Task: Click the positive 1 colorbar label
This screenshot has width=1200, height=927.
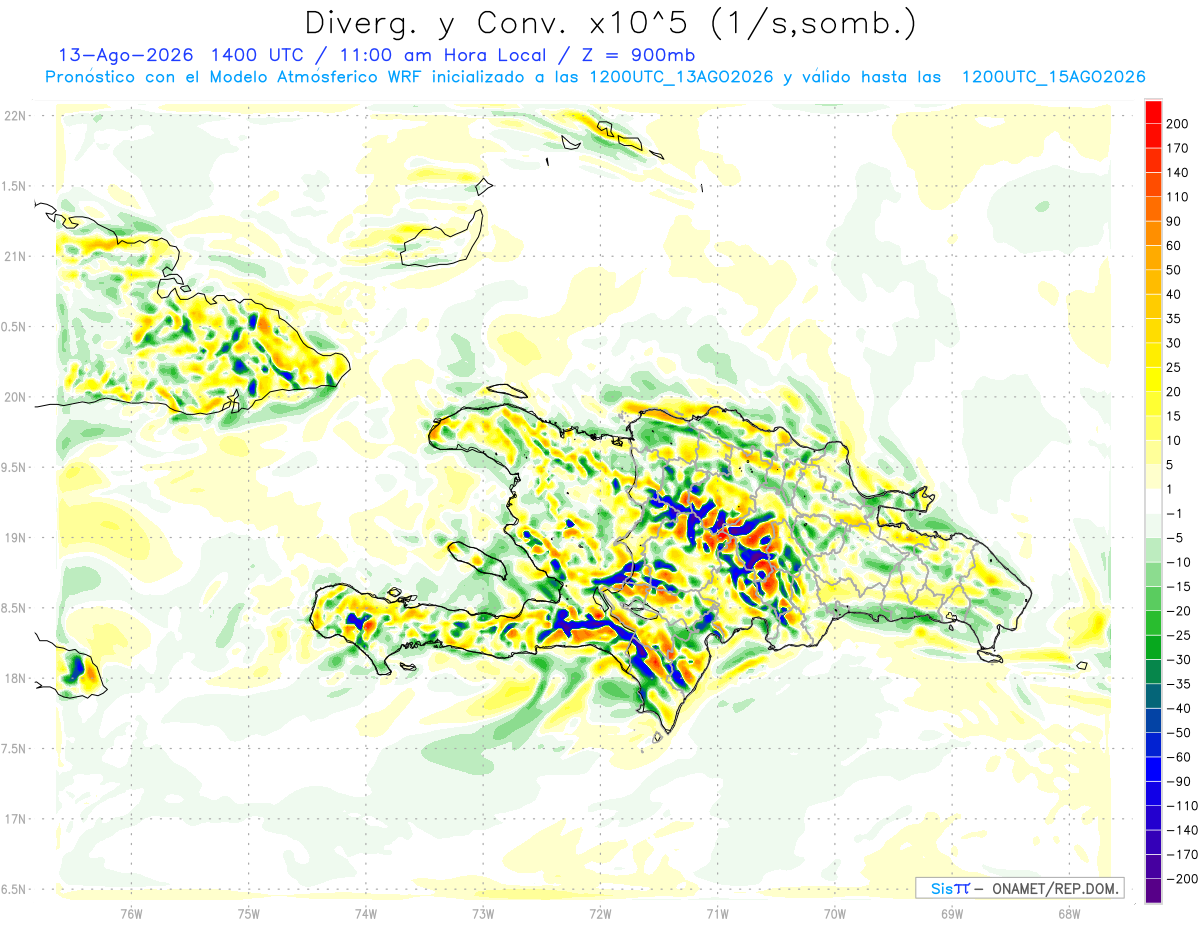Action: 1170,489
